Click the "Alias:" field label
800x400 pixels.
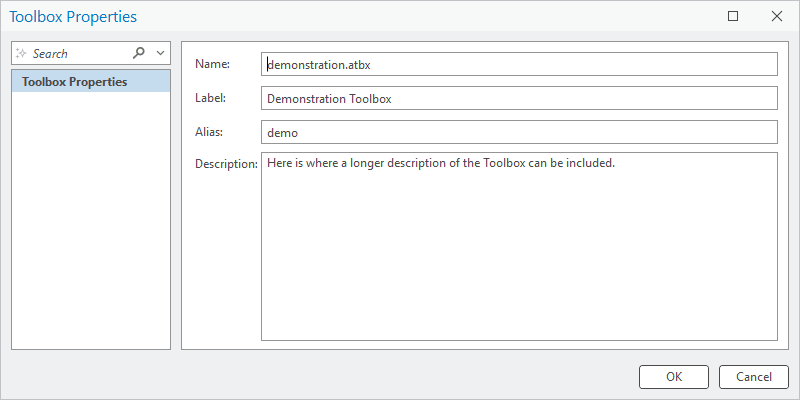pos(209,132)
